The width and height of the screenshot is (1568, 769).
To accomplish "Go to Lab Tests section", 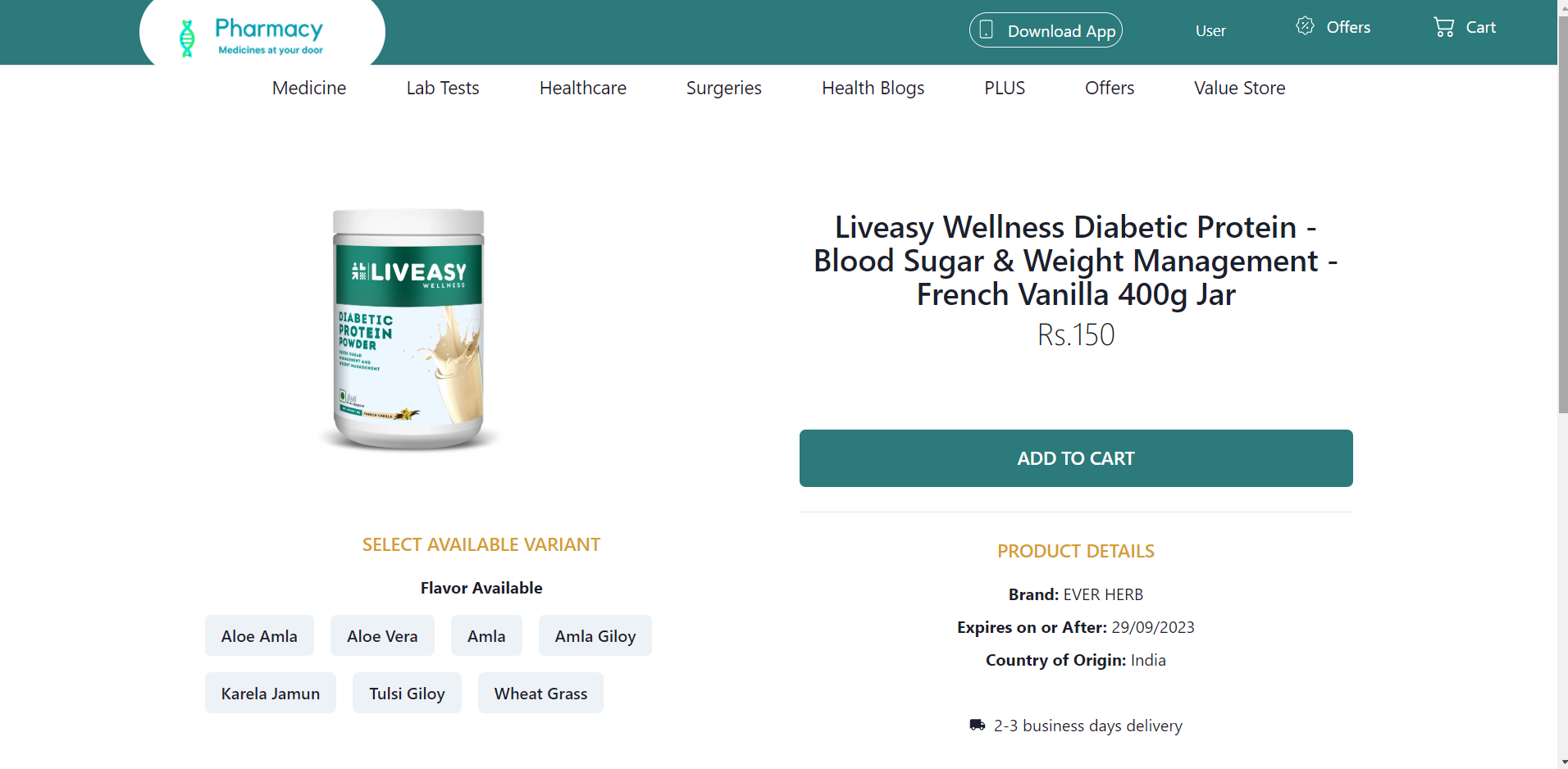I will point(443,88).
